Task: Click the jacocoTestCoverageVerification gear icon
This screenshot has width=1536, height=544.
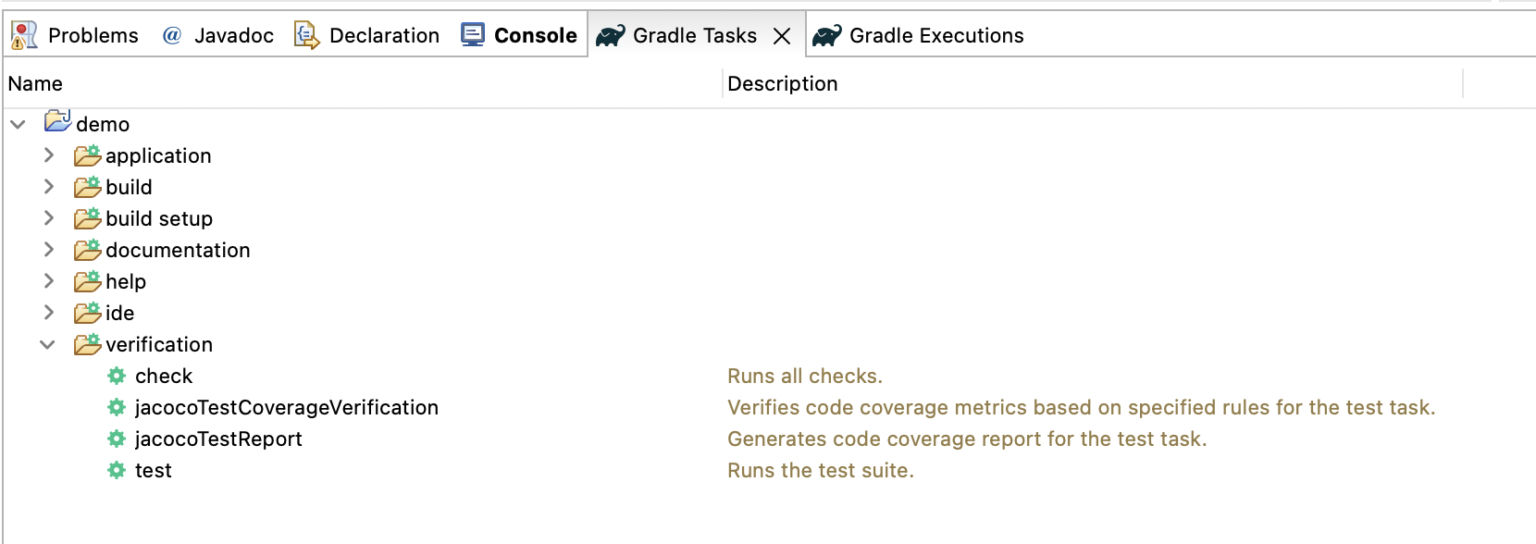Action: tap(117, 408)
